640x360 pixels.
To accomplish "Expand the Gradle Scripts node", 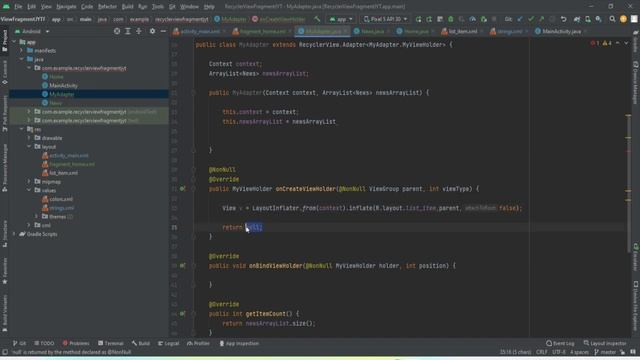I will (x=14, y=234).
